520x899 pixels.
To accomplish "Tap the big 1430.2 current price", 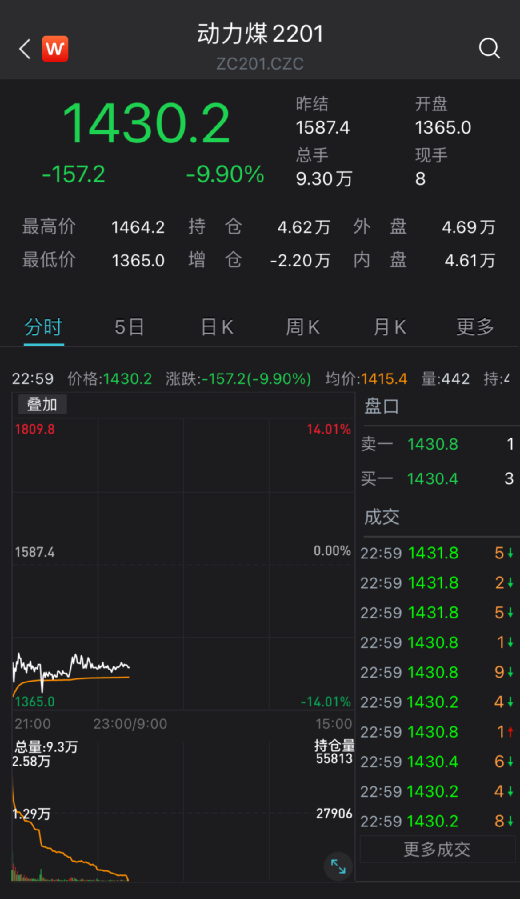I will (146, 123).
